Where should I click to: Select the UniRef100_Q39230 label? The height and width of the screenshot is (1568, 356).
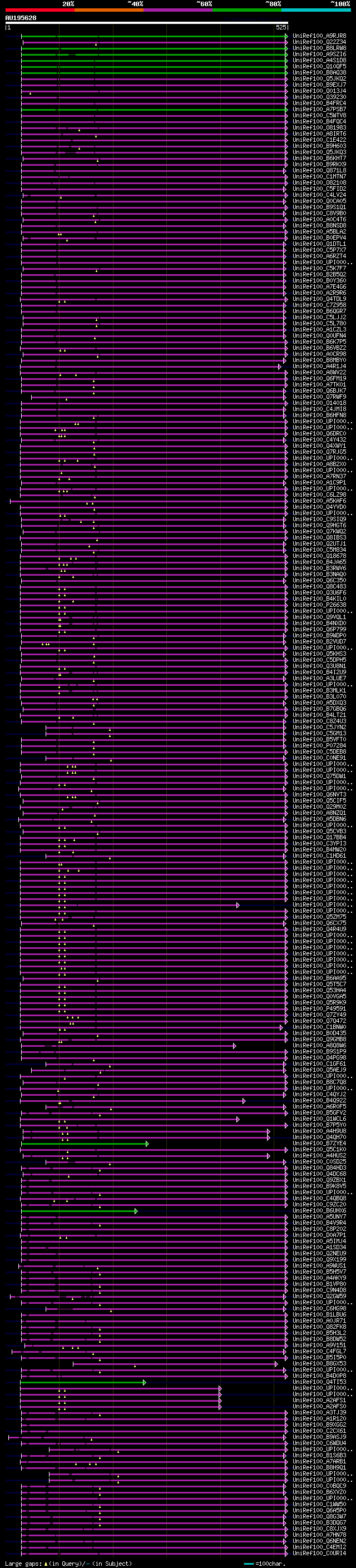coord(319,97)
